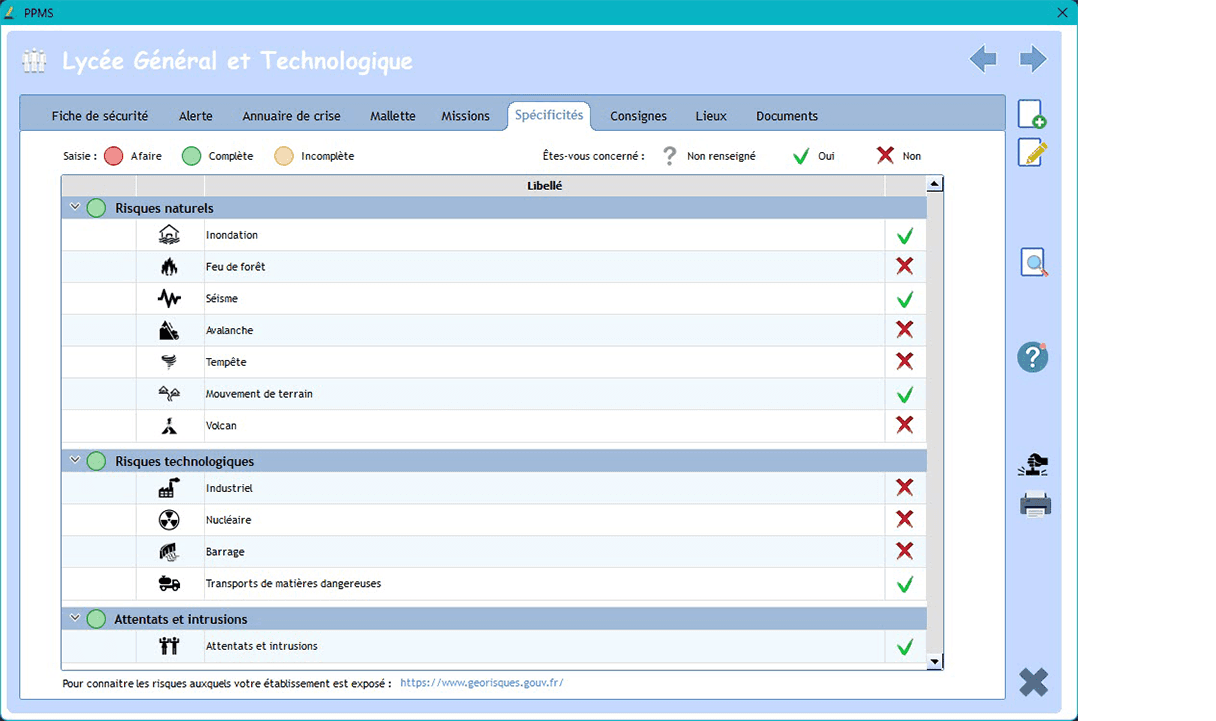The width and height of the screenshot is (1216, 721).
Task: Open the georisques.gouv.fr link
Action: pos(481,683)
